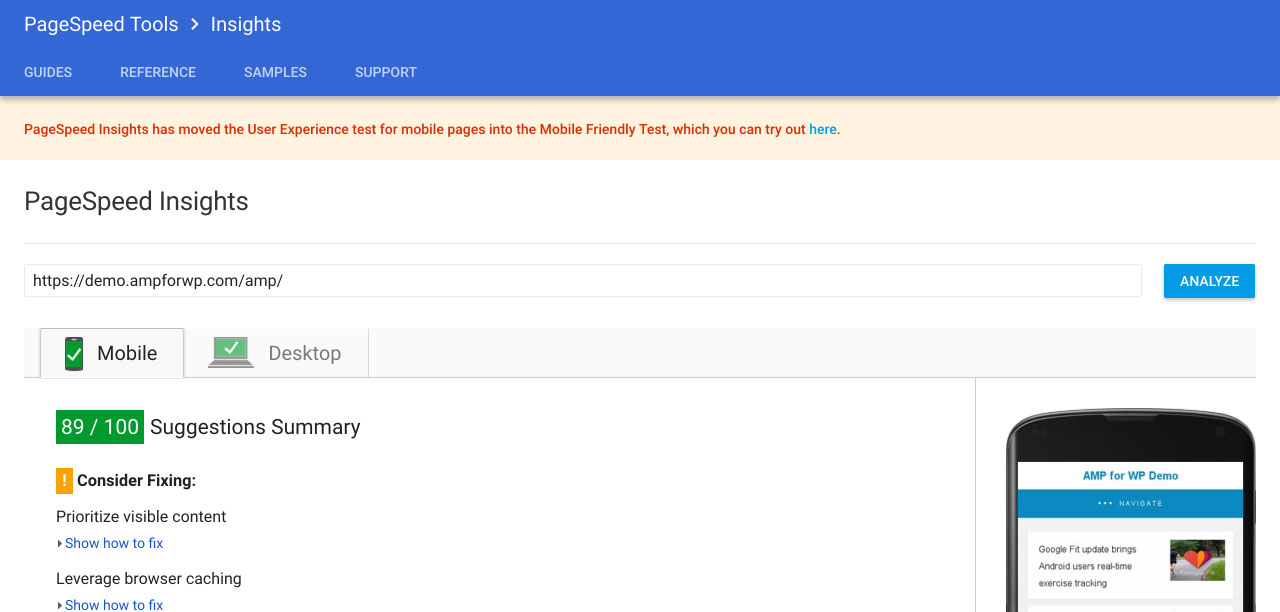Open the SUPPORT menu item
The image size is (1280, 612).
386,72
